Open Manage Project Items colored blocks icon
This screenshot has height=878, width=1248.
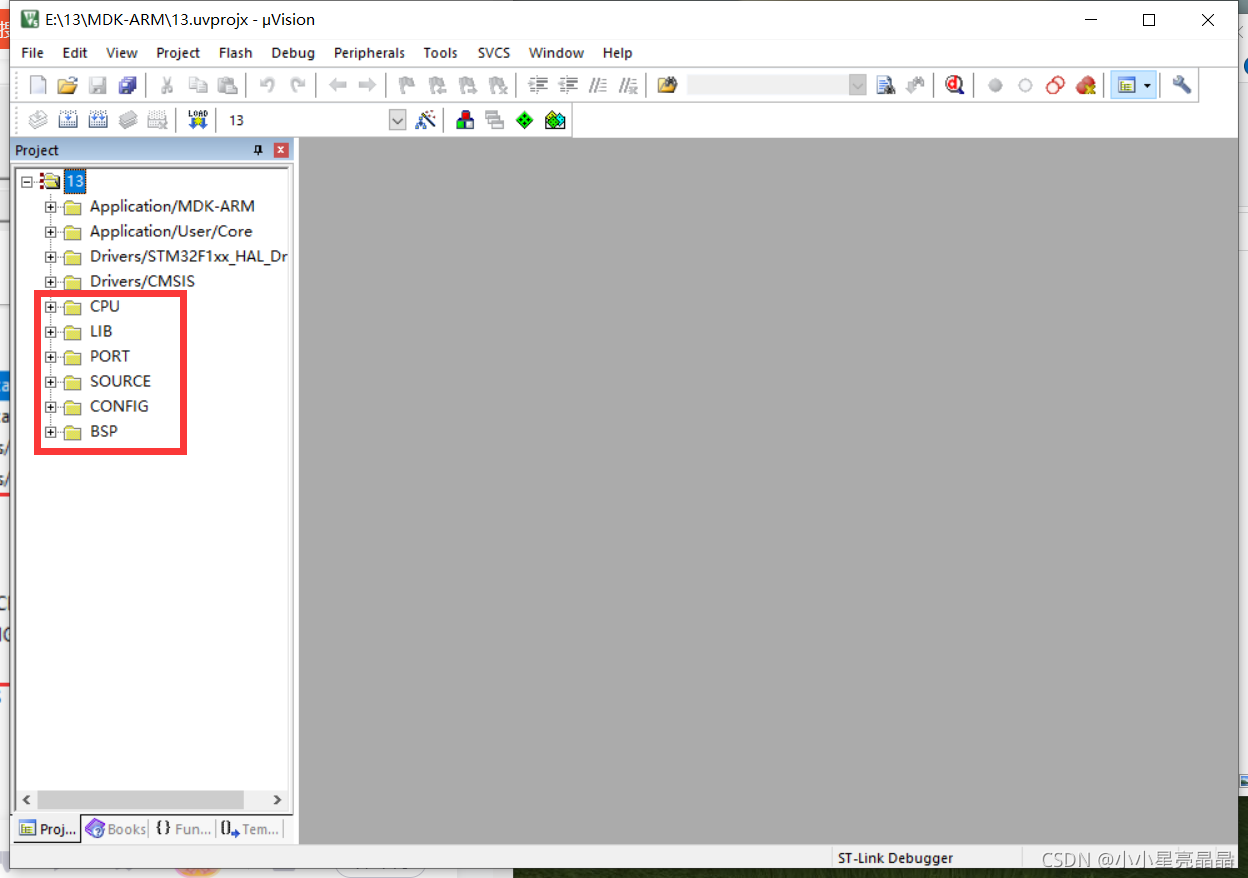pos(465,120)
